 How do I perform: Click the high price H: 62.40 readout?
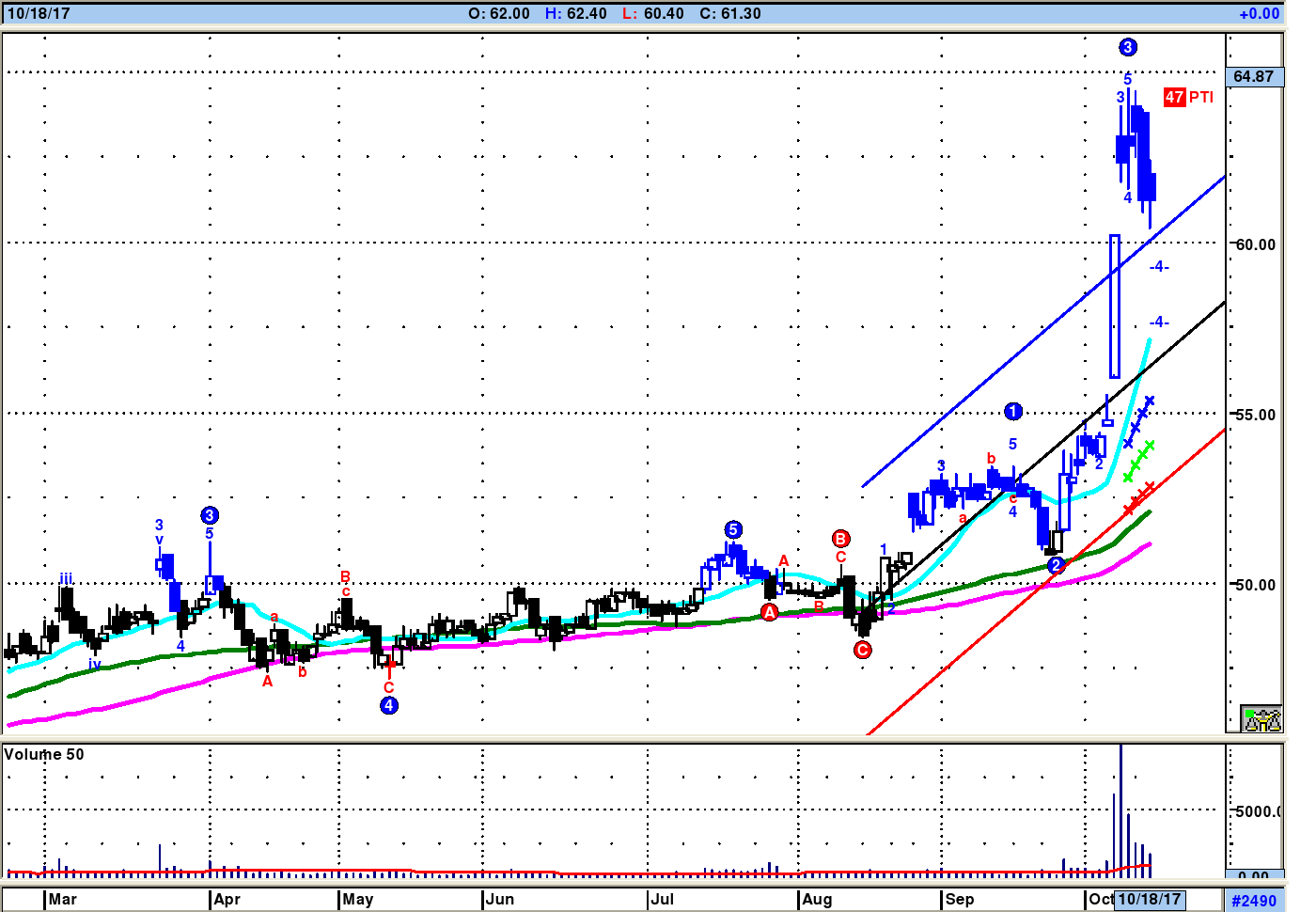[x=576, y=14]
